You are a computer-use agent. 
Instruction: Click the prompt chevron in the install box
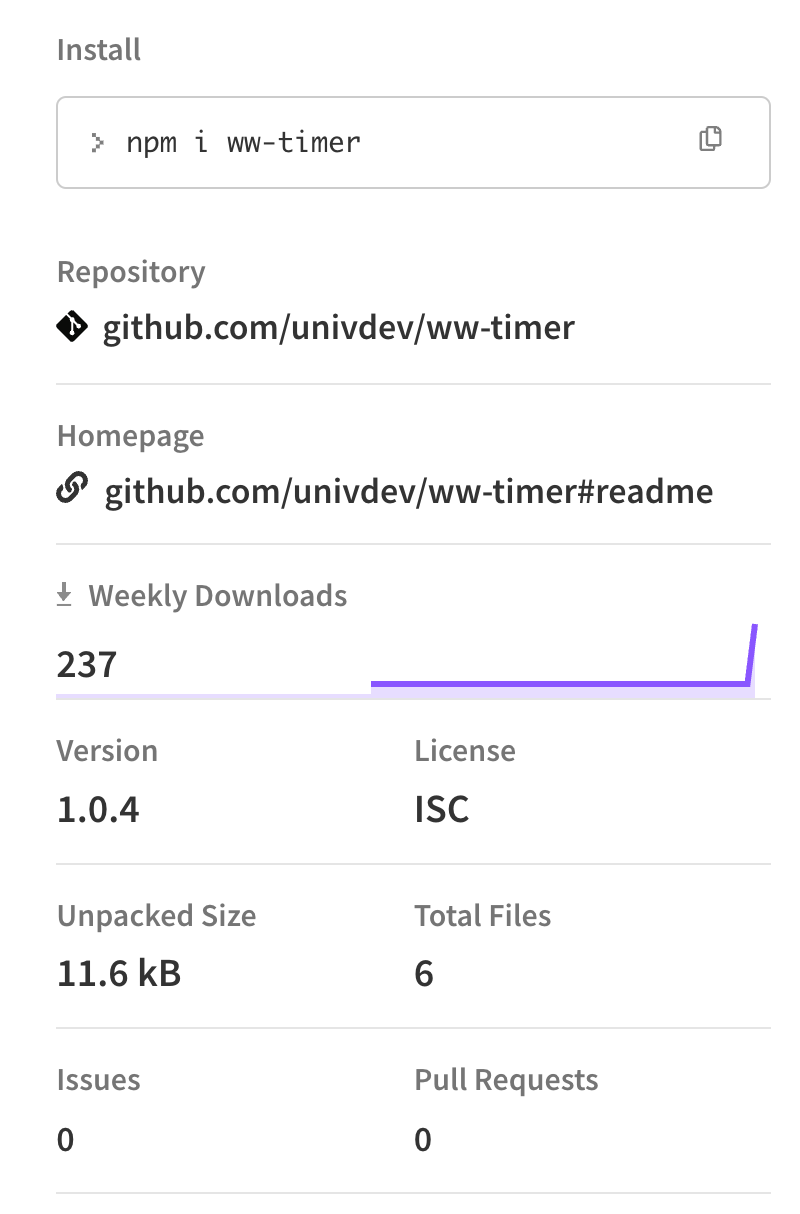tap(97, 142)
